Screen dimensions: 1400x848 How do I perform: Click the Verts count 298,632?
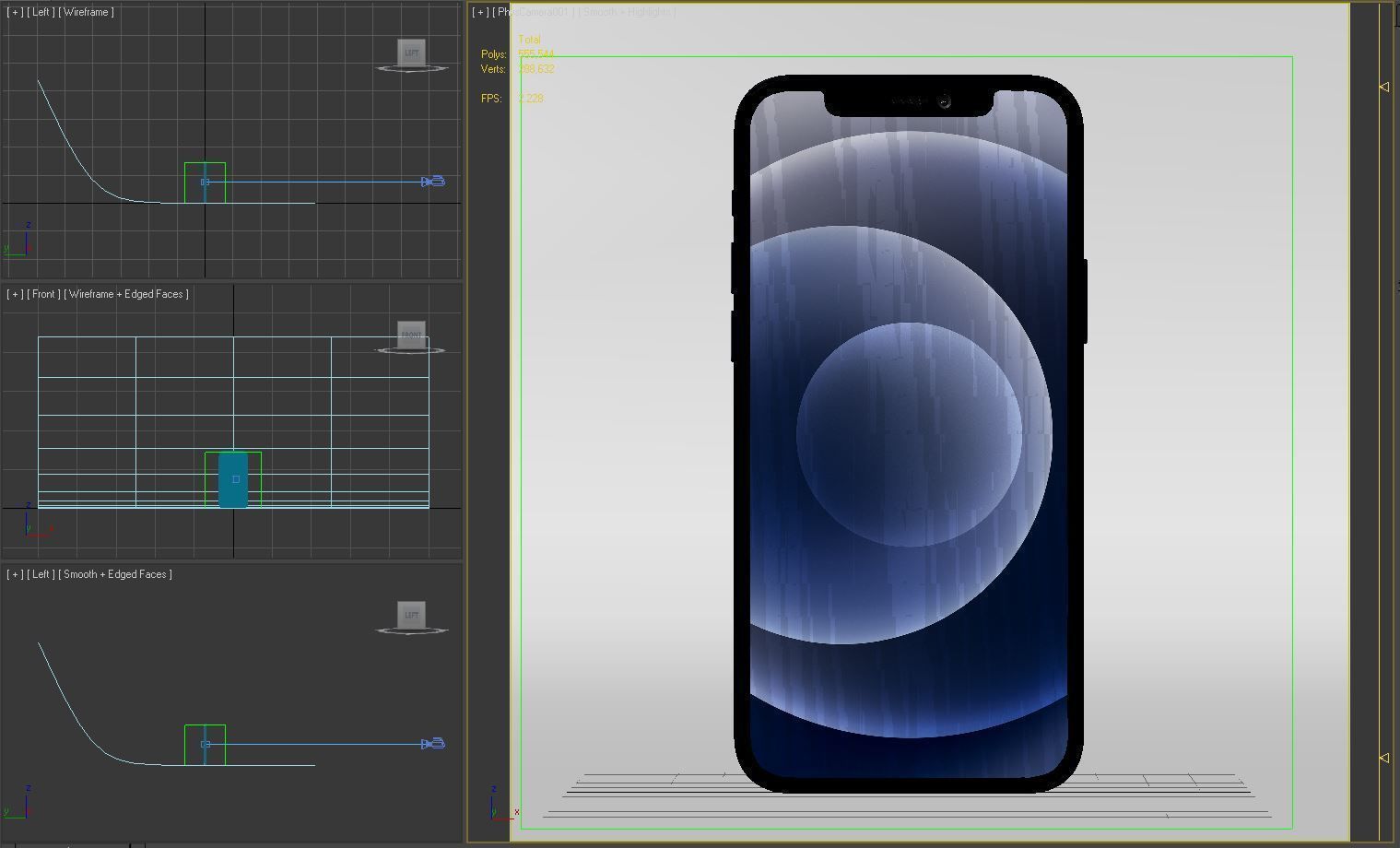[x=535, y=69]
